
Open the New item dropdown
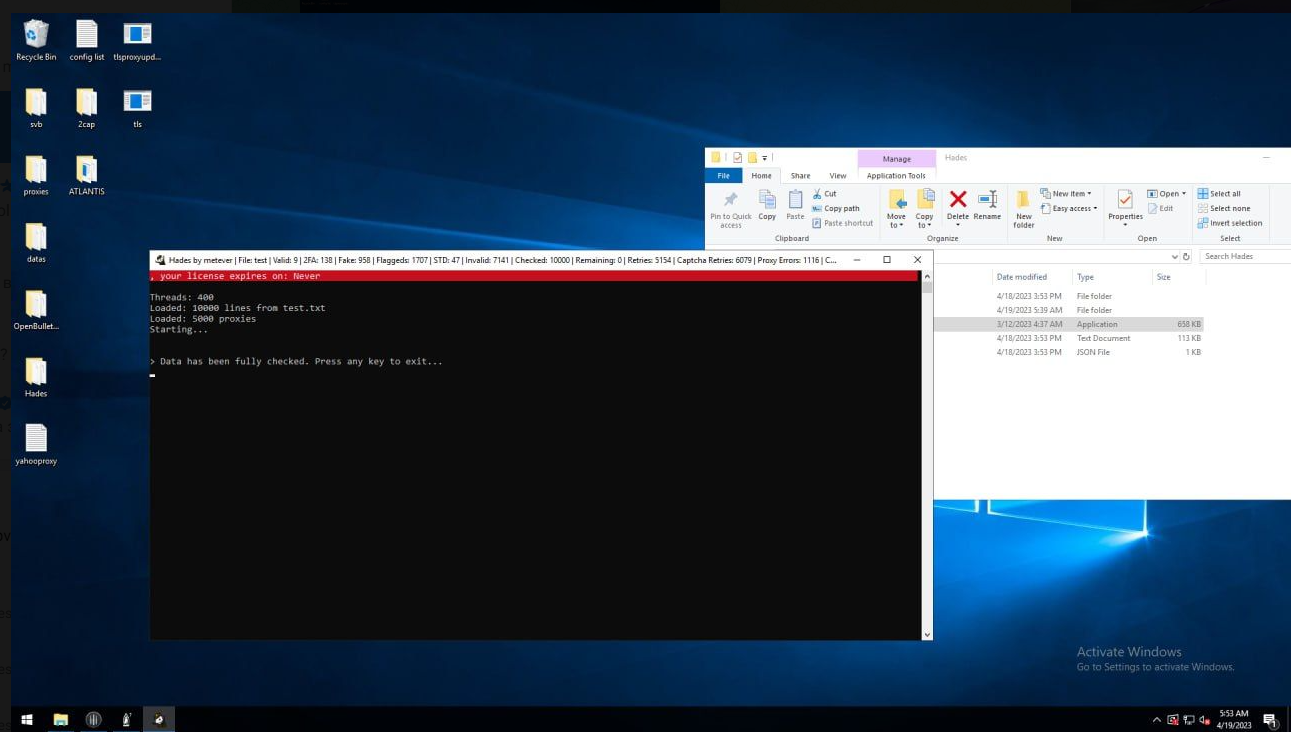pyautogui.click(x=1066, y=194)
